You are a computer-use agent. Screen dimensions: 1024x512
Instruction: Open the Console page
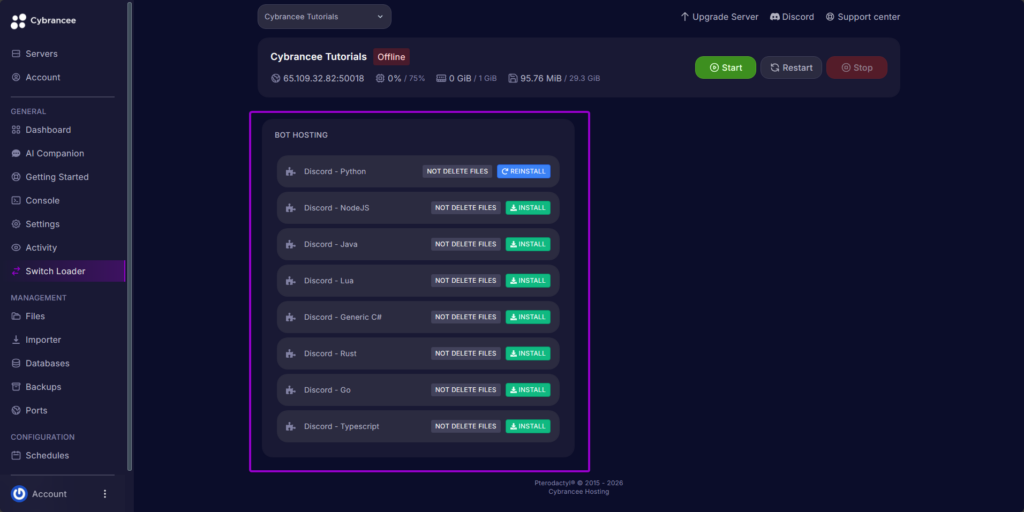click(x=36, y=200)
